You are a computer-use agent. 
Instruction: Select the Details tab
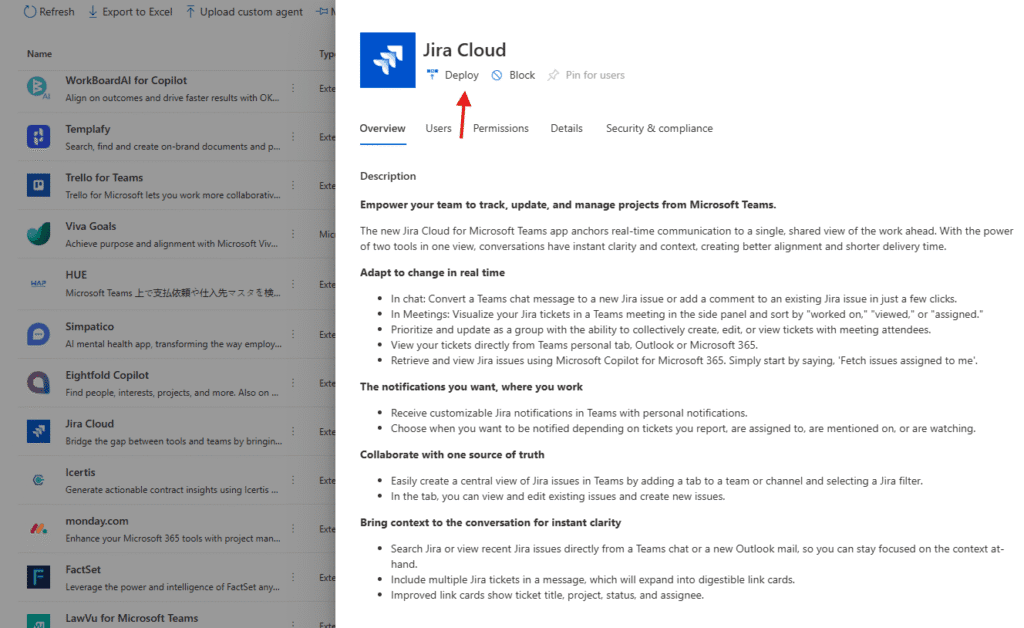click(566, 128)
